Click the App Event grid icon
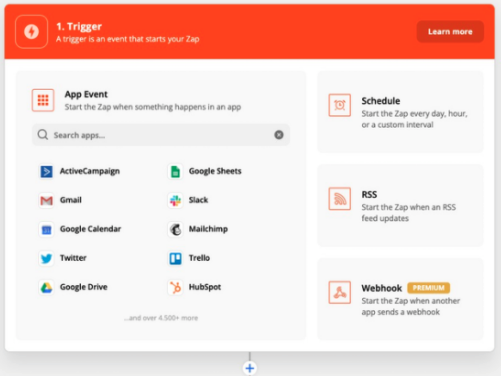The image size is (501, 376). [x=43, y=100]
